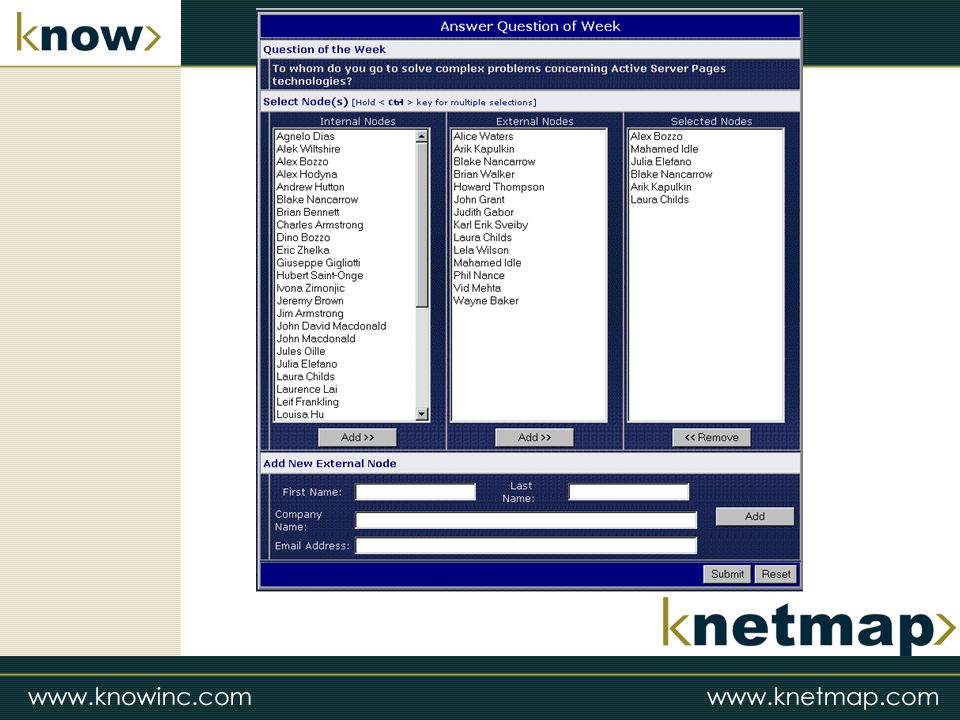Select Brian Bennett in Internal Nodes
The image size is (960, 720).
pyautogui.click(x=307, y=212)
